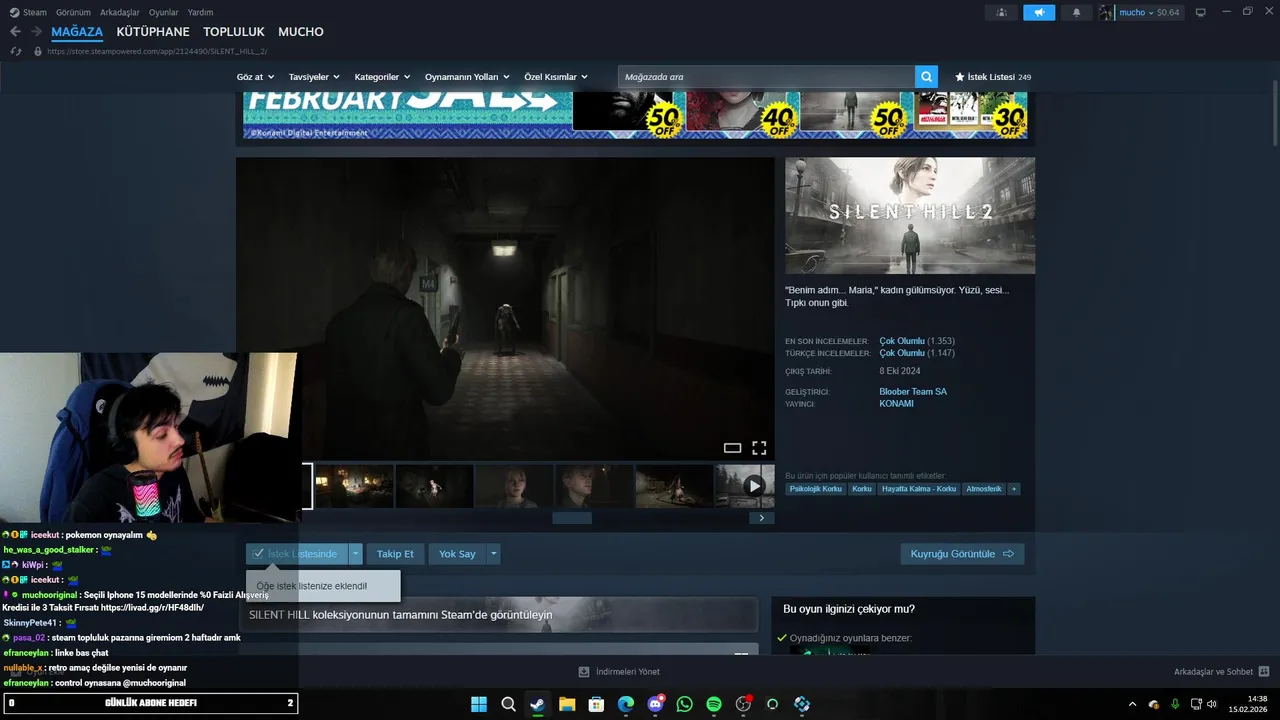Expand the Özel Kısımlar dropdown
The image size is (1280, 720).
pyautogui.click(x=556, y=77)
